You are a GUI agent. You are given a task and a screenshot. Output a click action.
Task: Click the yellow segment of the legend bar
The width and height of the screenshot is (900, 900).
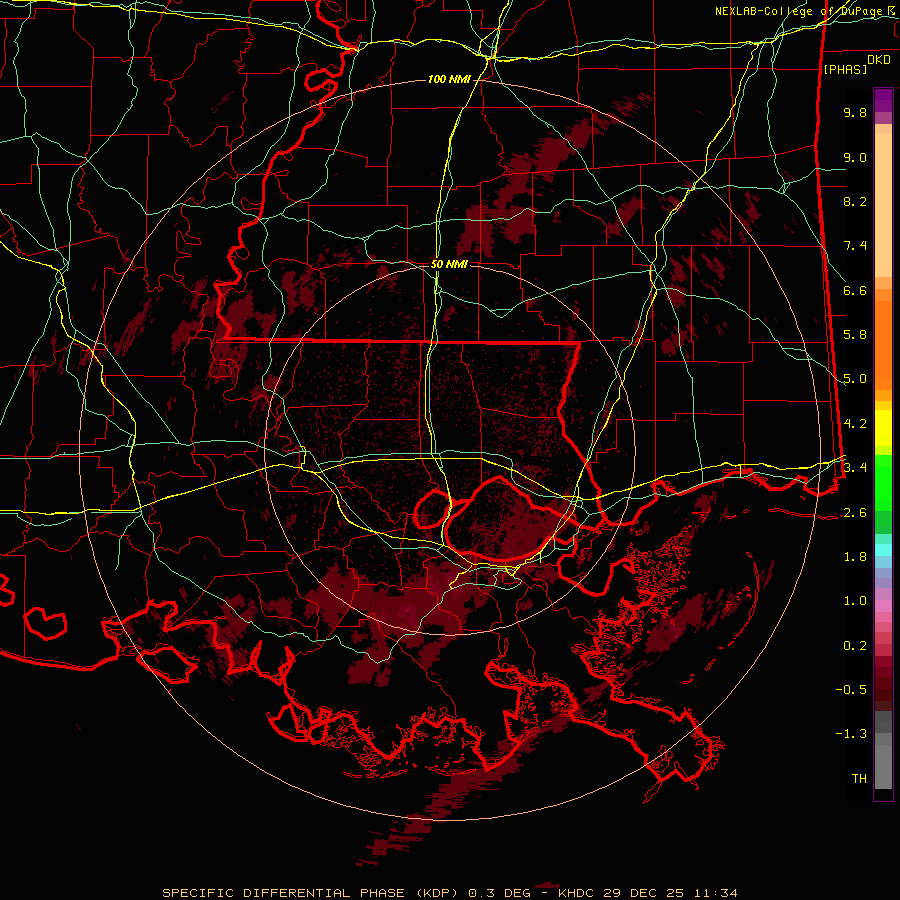[x=883, y=428]
